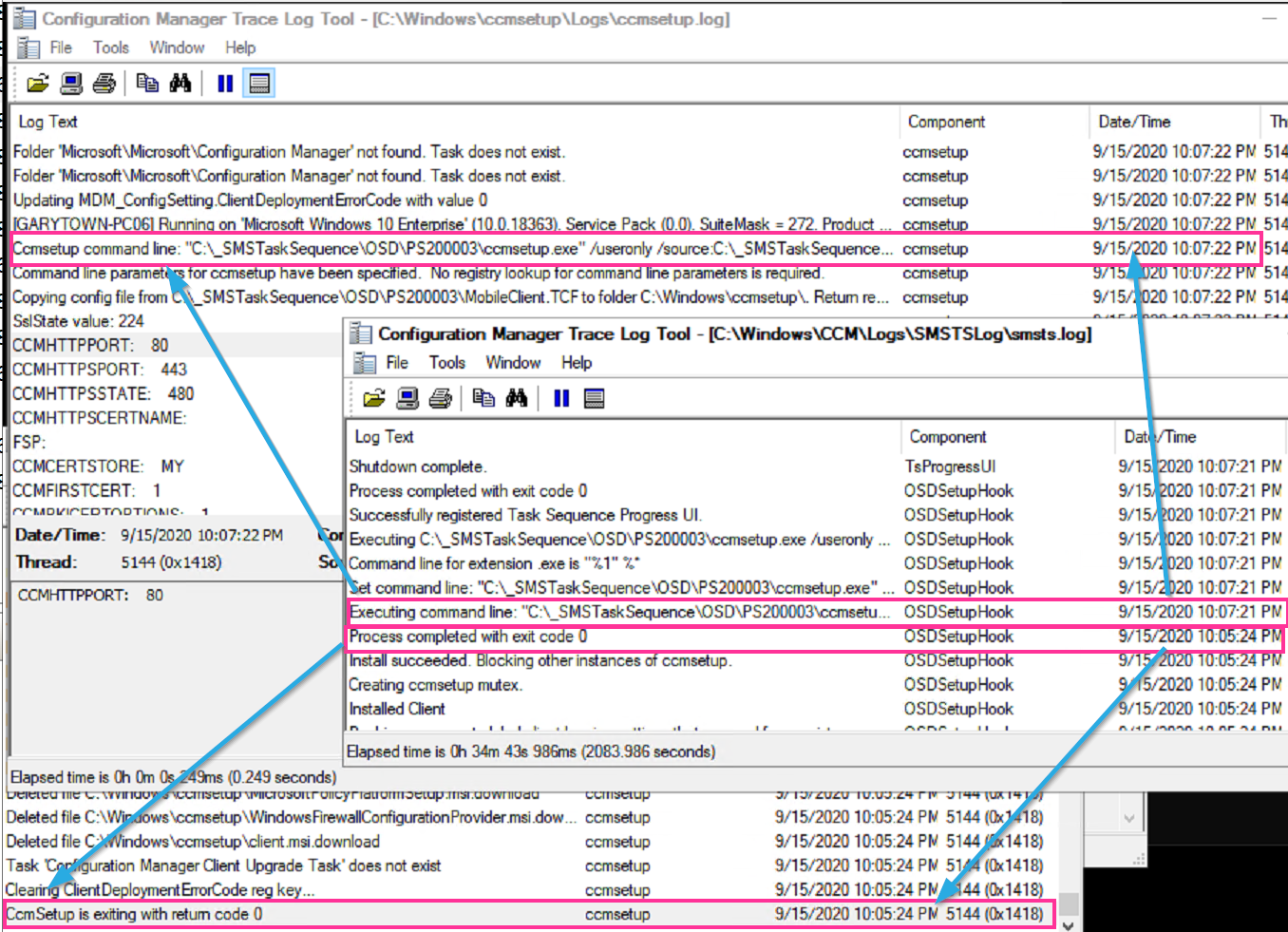This screenshot has height=932, width=1288.
Task: Print the ccmsetup.log using toolbar printer icon
Action: tap(104, 84)
